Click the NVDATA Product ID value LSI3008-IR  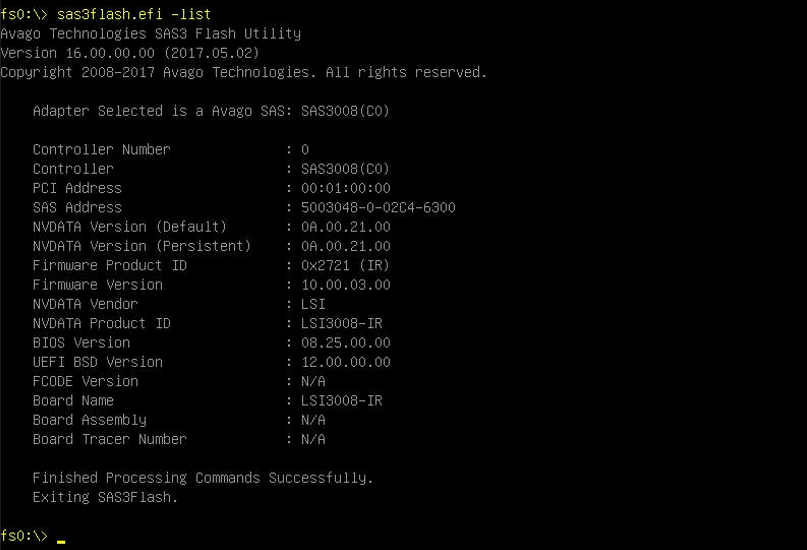click(x=342, y=324)
